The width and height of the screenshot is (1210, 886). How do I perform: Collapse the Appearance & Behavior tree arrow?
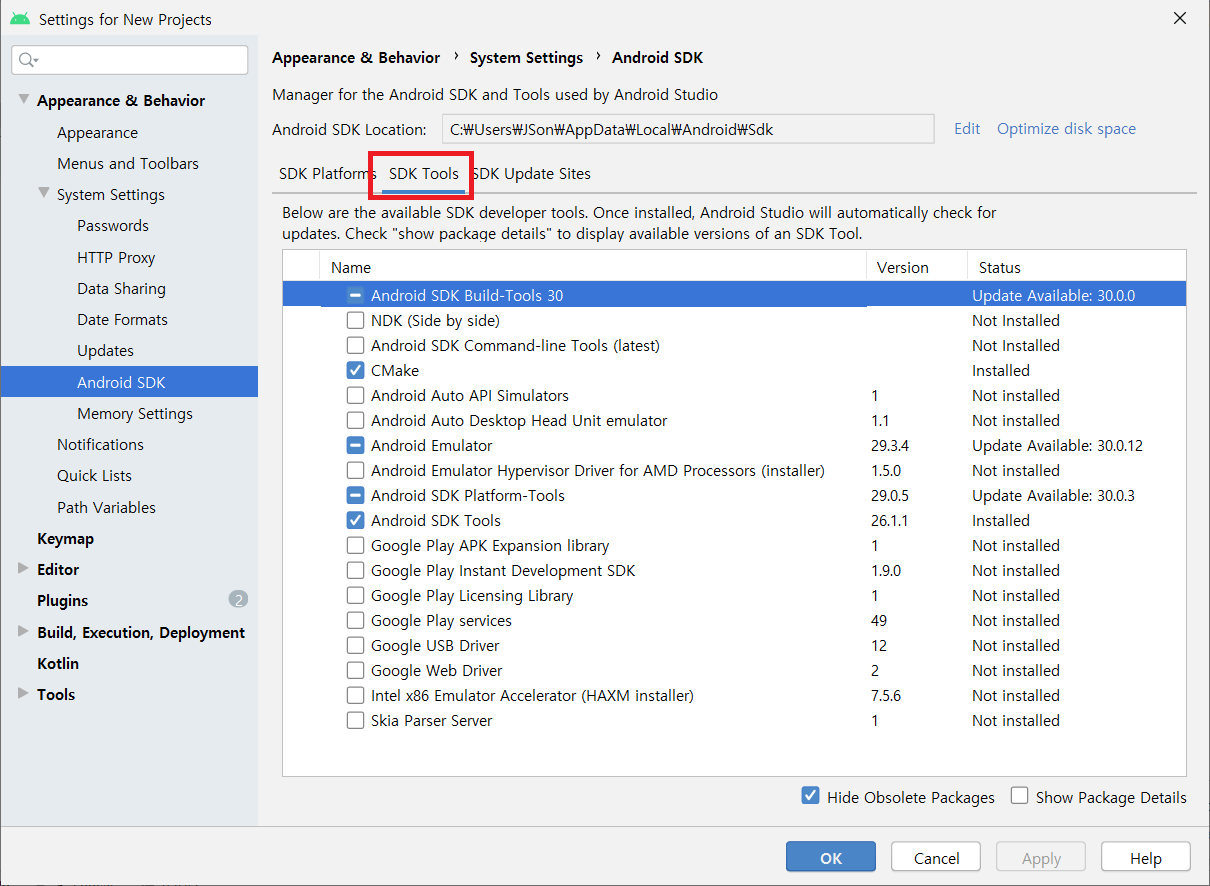pos(23,100)
